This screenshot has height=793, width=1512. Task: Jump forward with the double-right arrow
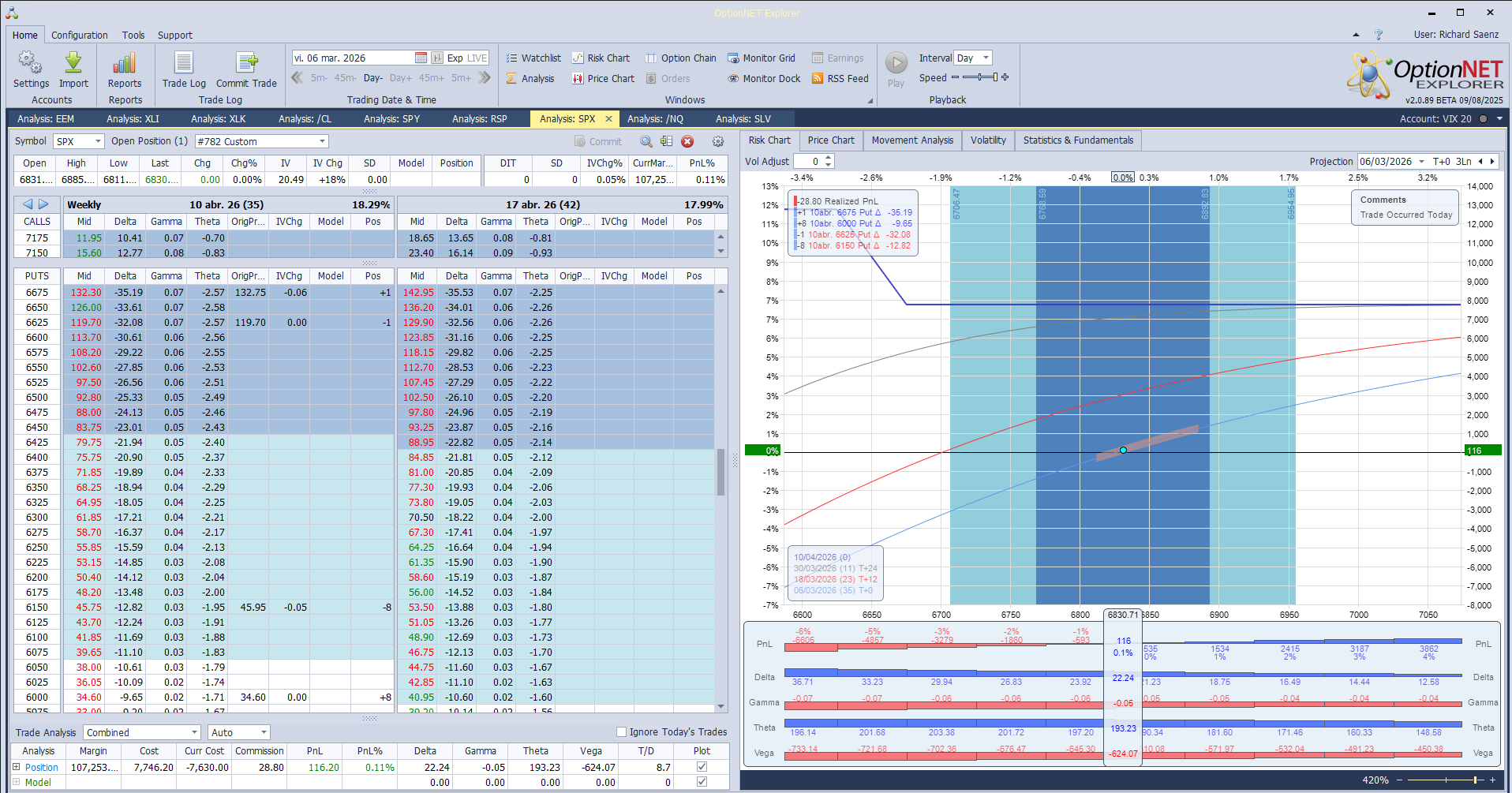[485, 77]
